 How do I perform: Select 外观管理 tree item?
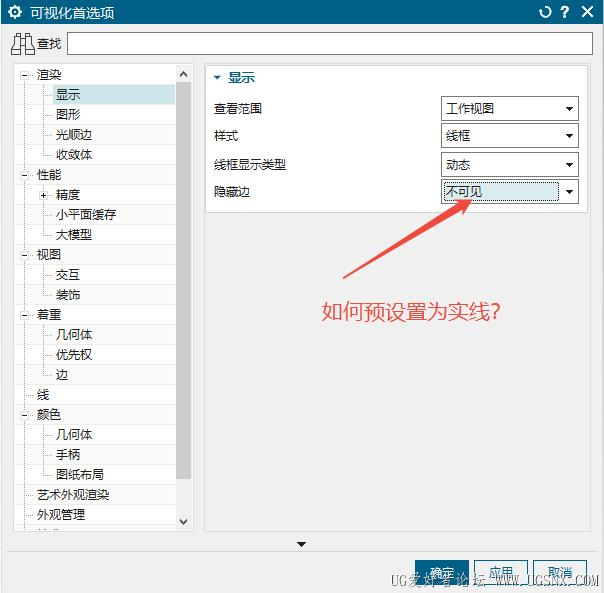[61, 515]
